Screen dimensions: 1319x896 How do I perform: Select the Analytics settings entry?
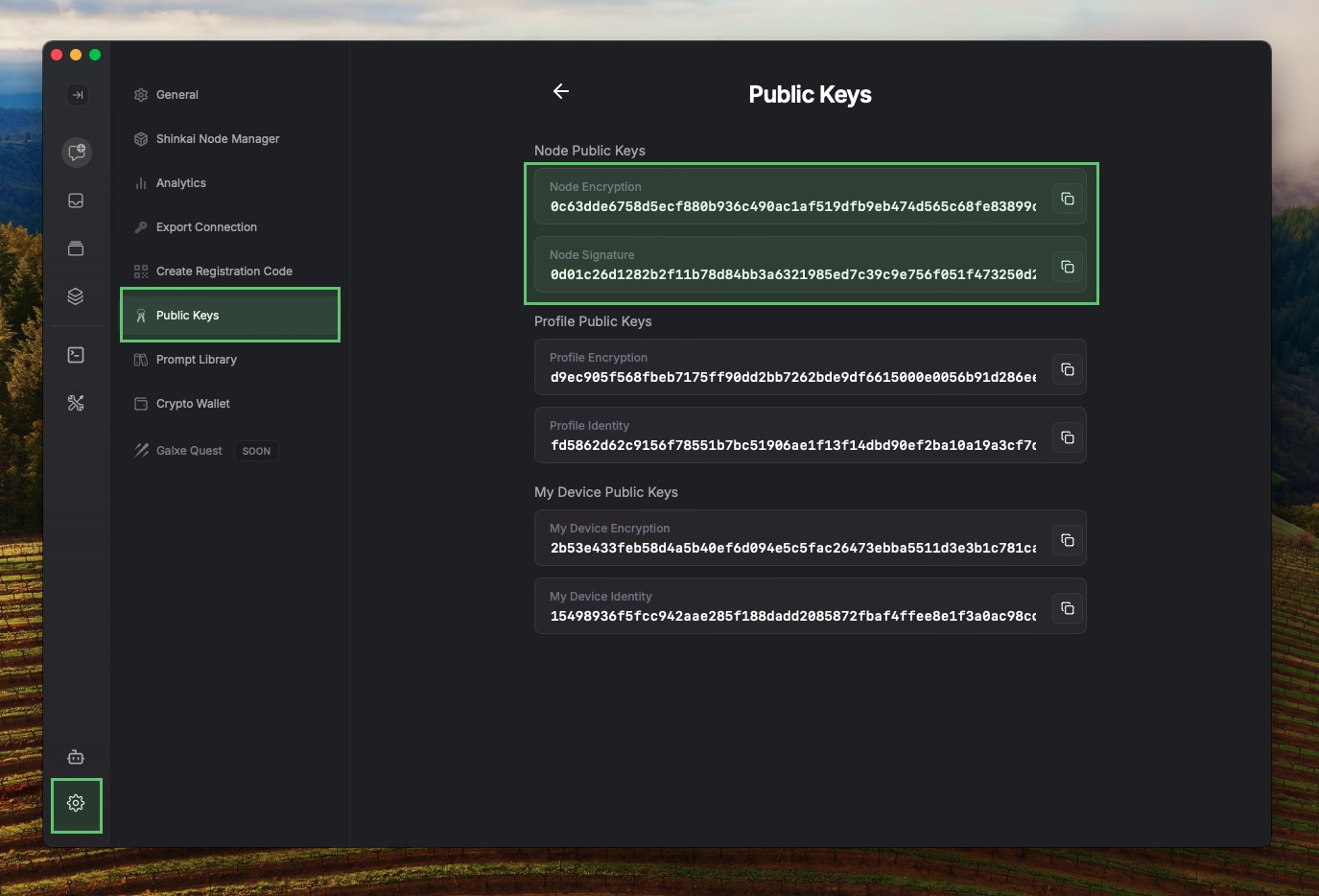181,182
